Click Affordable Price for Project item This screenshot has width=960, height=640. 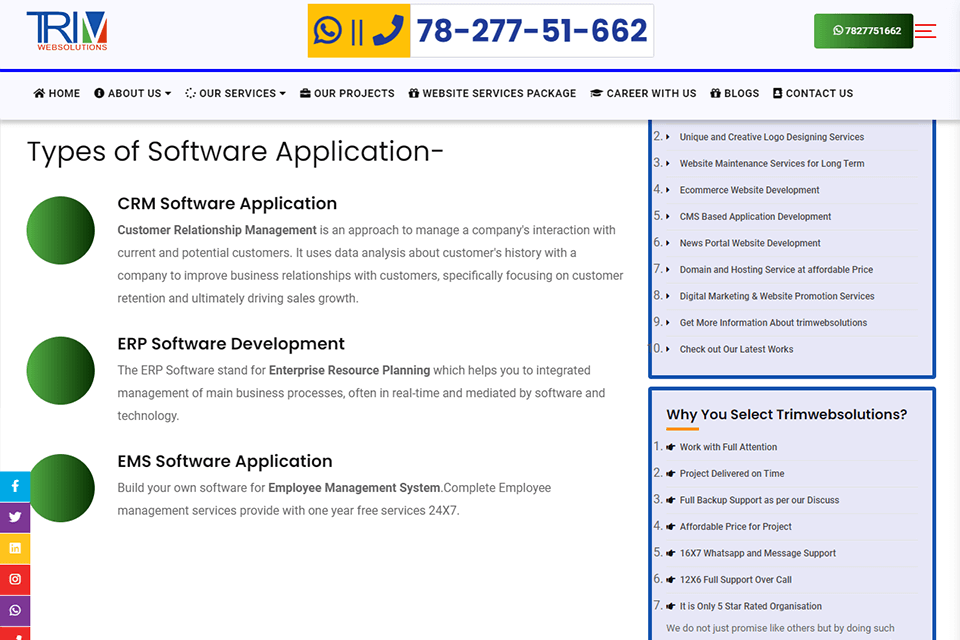coord(735,527)
